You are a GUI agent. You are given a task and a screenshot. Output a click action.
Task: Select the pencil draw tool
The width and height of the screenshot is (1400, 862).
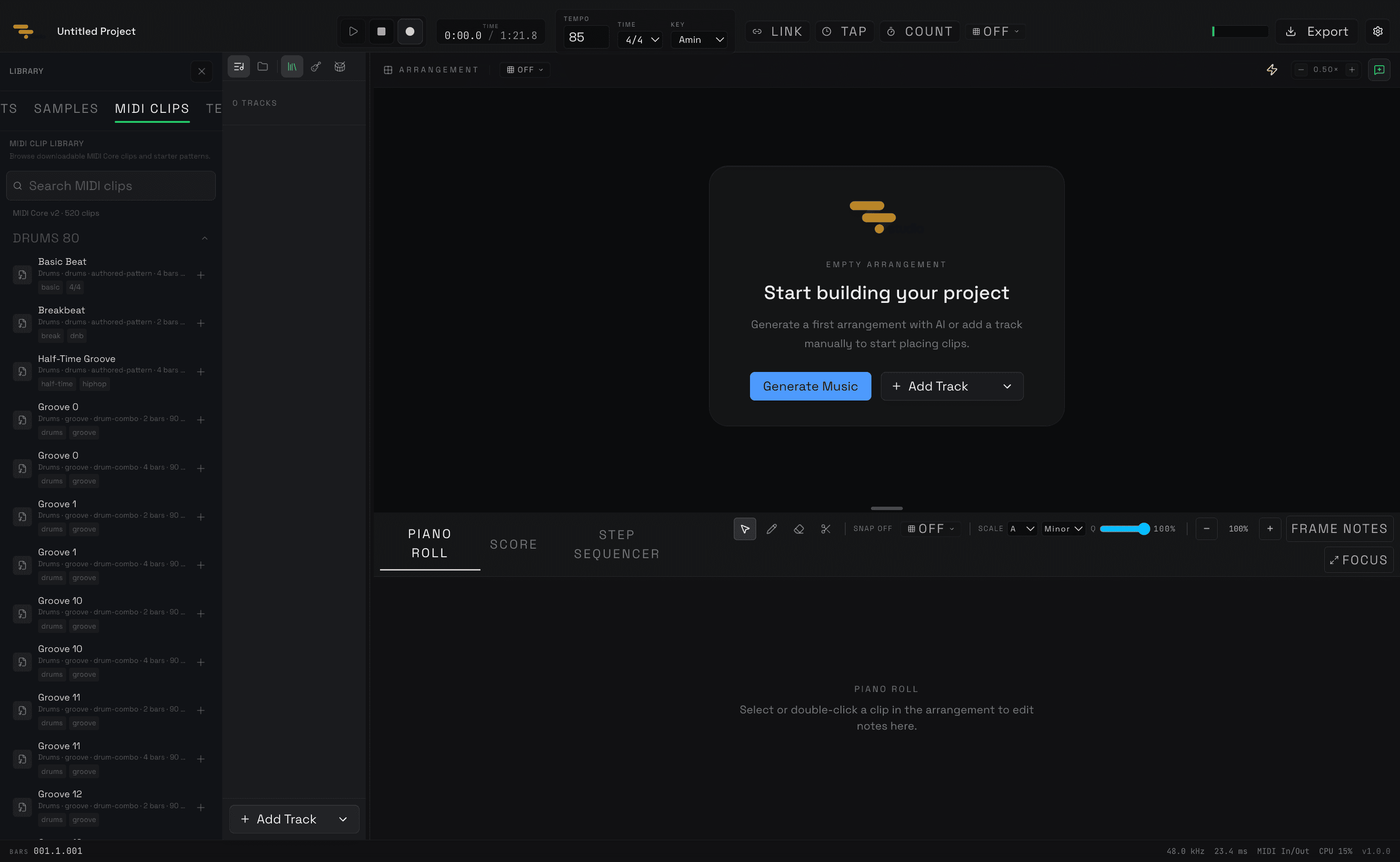tap(771, 529)
